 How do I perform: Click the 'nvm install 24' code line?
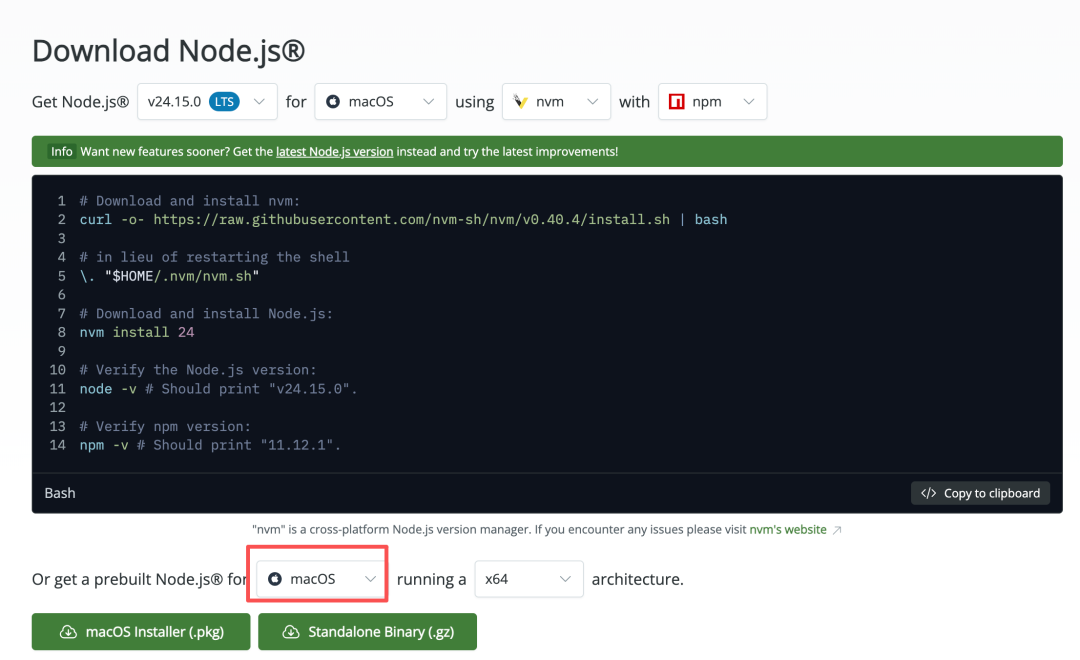click(137, 332)
